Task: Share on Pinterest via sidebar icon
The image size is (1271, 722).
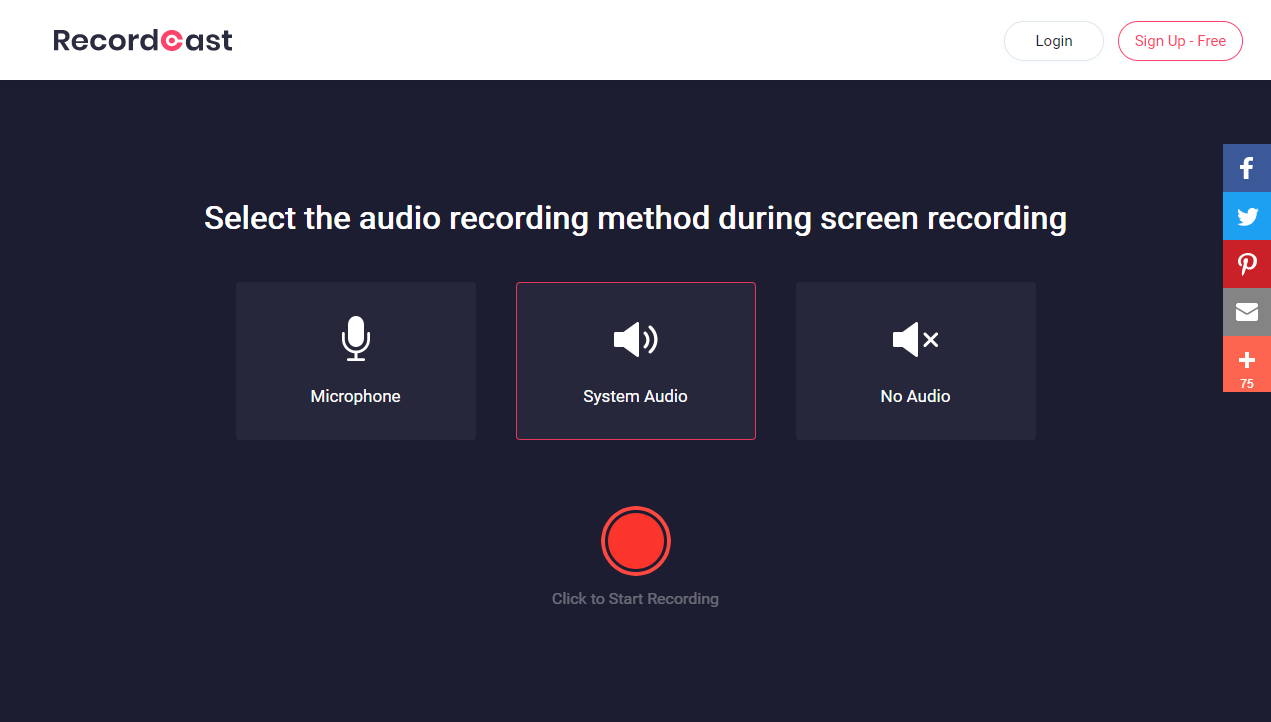Action: coord(1247,264)
